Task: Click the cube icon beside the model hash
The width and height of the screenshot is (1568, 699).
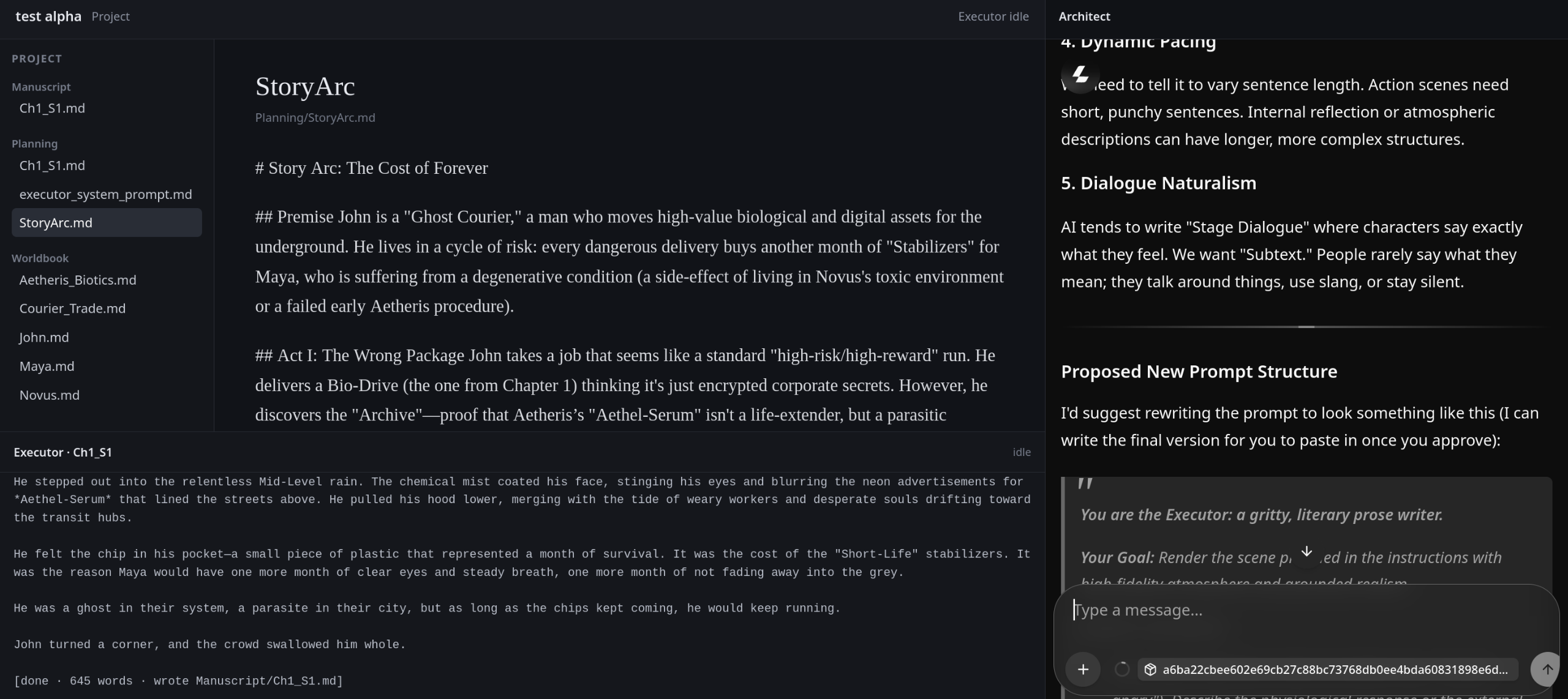Action: pyautogui.click(x=1150, y=669)
